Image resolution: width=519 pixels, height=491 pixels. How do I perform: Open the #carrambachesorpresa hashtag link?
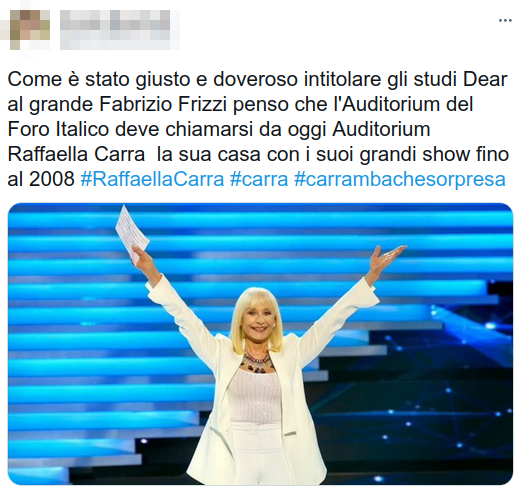pyautogui.click(x=400, y=179)
